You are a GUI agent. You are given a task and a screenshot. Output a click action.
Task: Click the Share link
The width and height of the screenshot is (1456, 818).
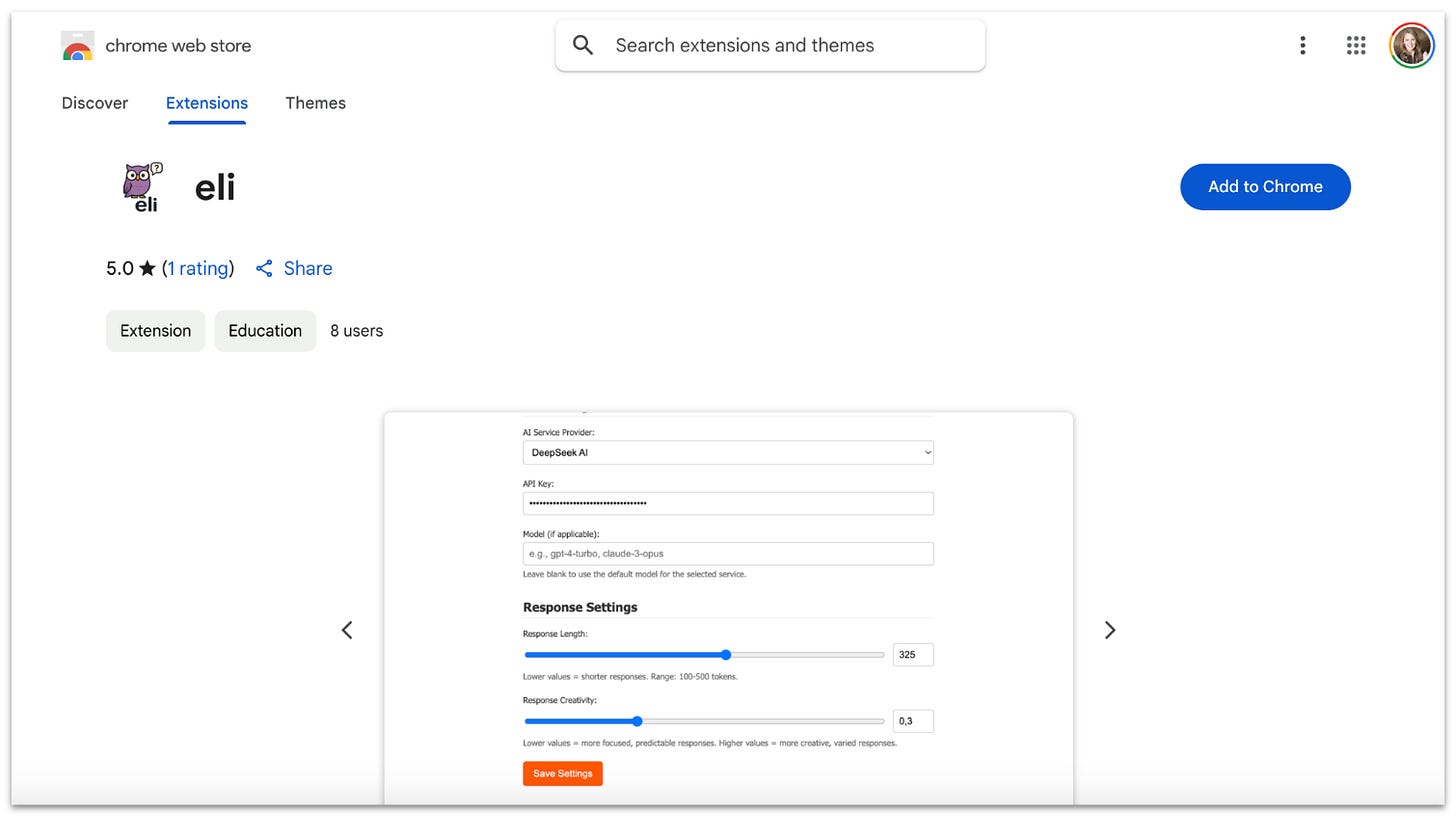(308, 268)
